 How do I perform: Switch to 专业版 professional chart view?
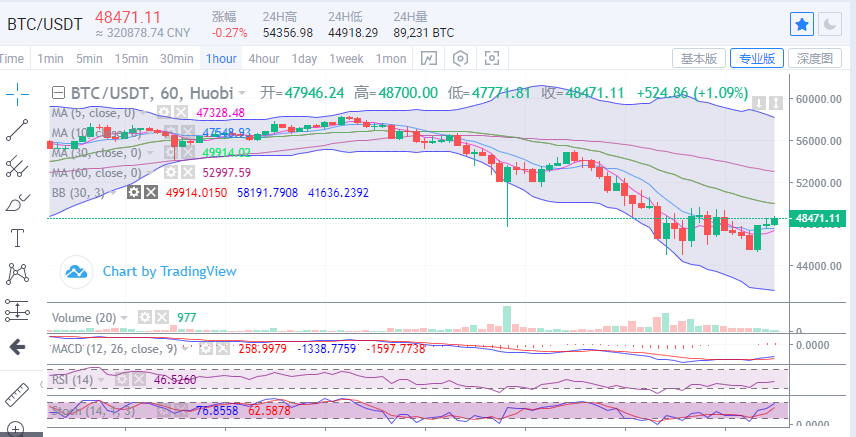[757, 58]
